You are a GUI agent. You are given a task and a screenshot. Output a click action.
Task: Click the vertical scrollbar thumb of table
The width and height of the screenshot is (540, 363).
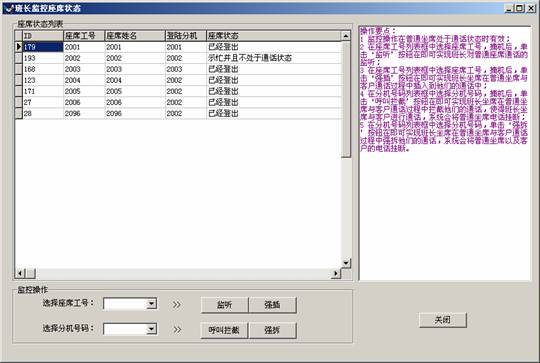pyautogui.click(x=346, y=99)
